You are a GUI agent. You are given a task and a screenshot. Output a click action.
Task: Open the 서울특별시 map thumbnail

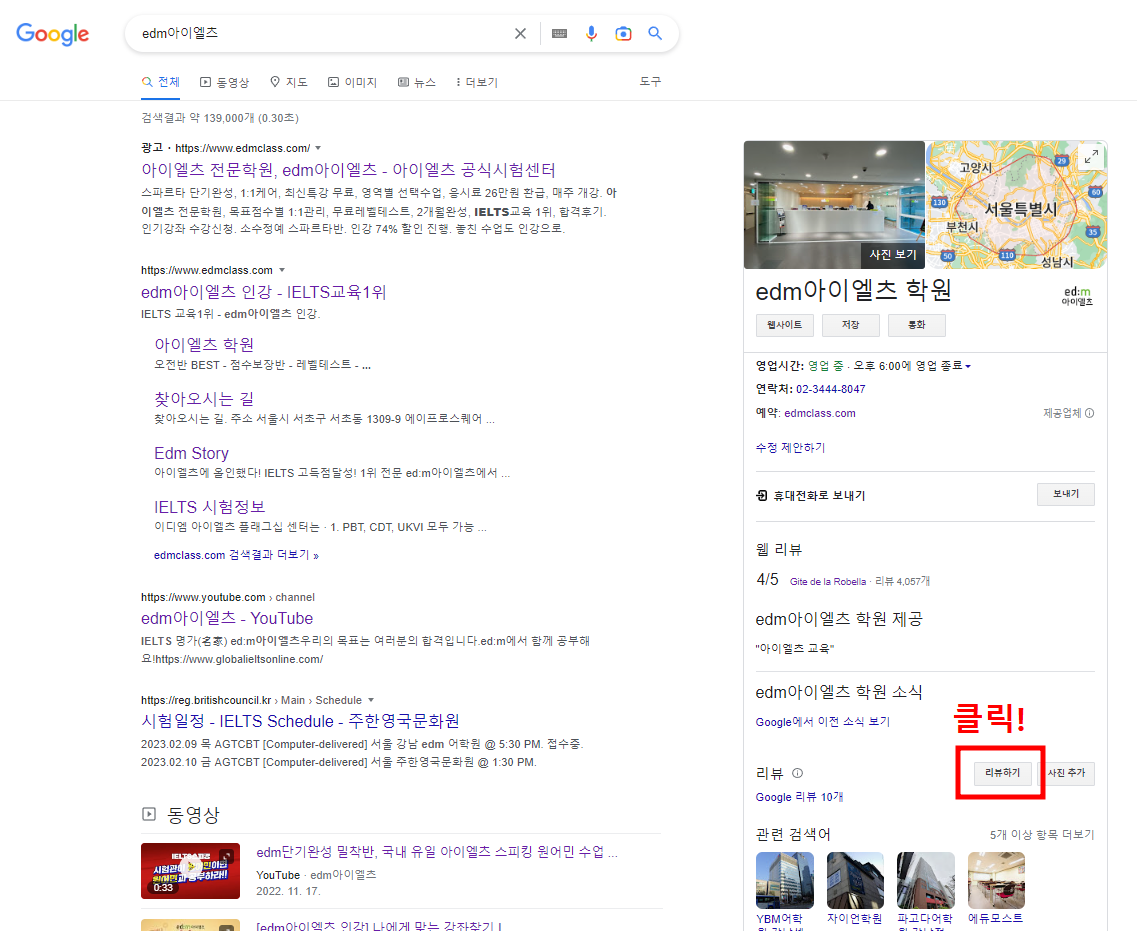pos(1017,204)
